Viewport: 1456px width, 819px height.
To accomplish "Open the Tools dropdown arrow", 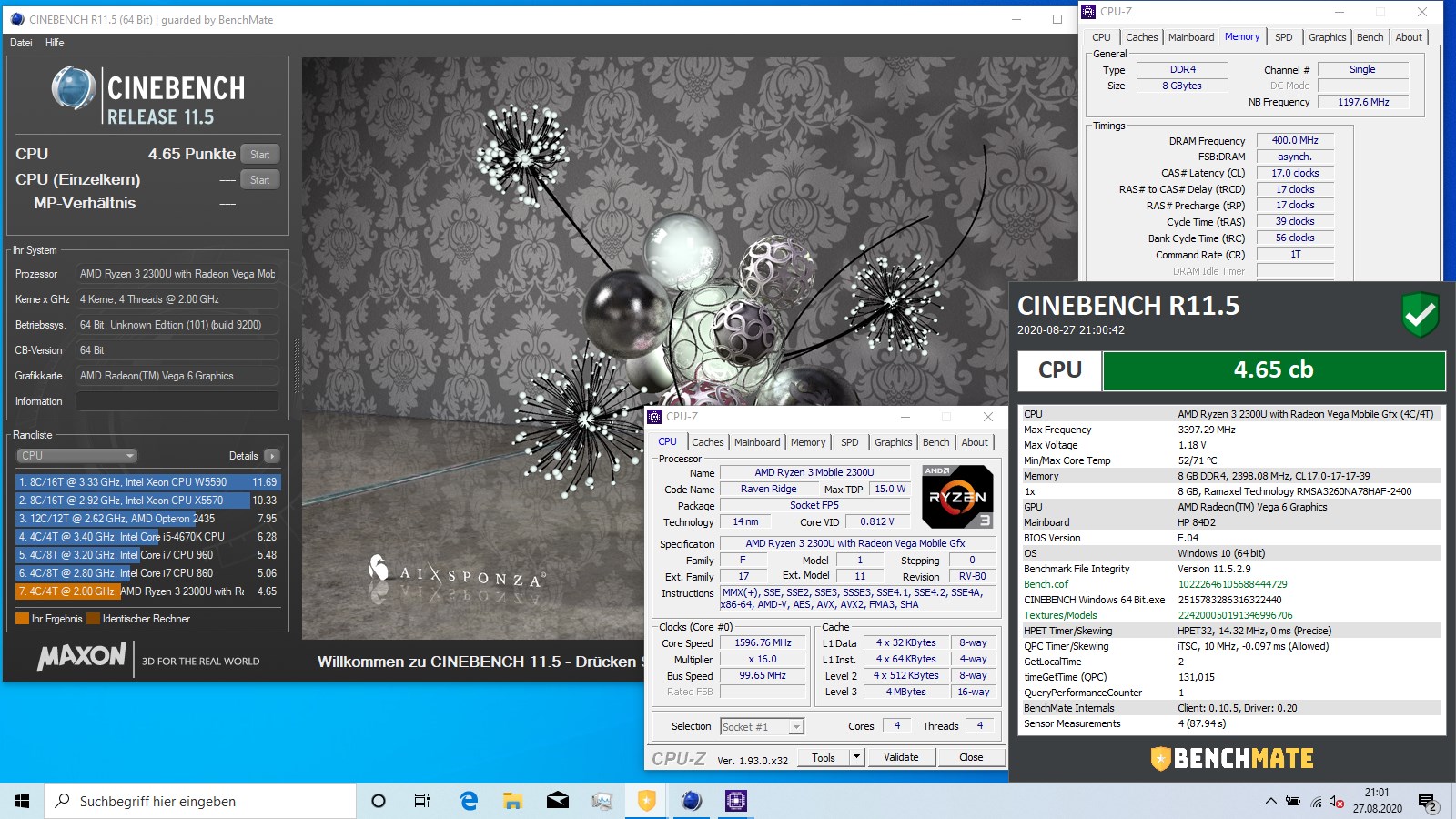I will 856,757.
